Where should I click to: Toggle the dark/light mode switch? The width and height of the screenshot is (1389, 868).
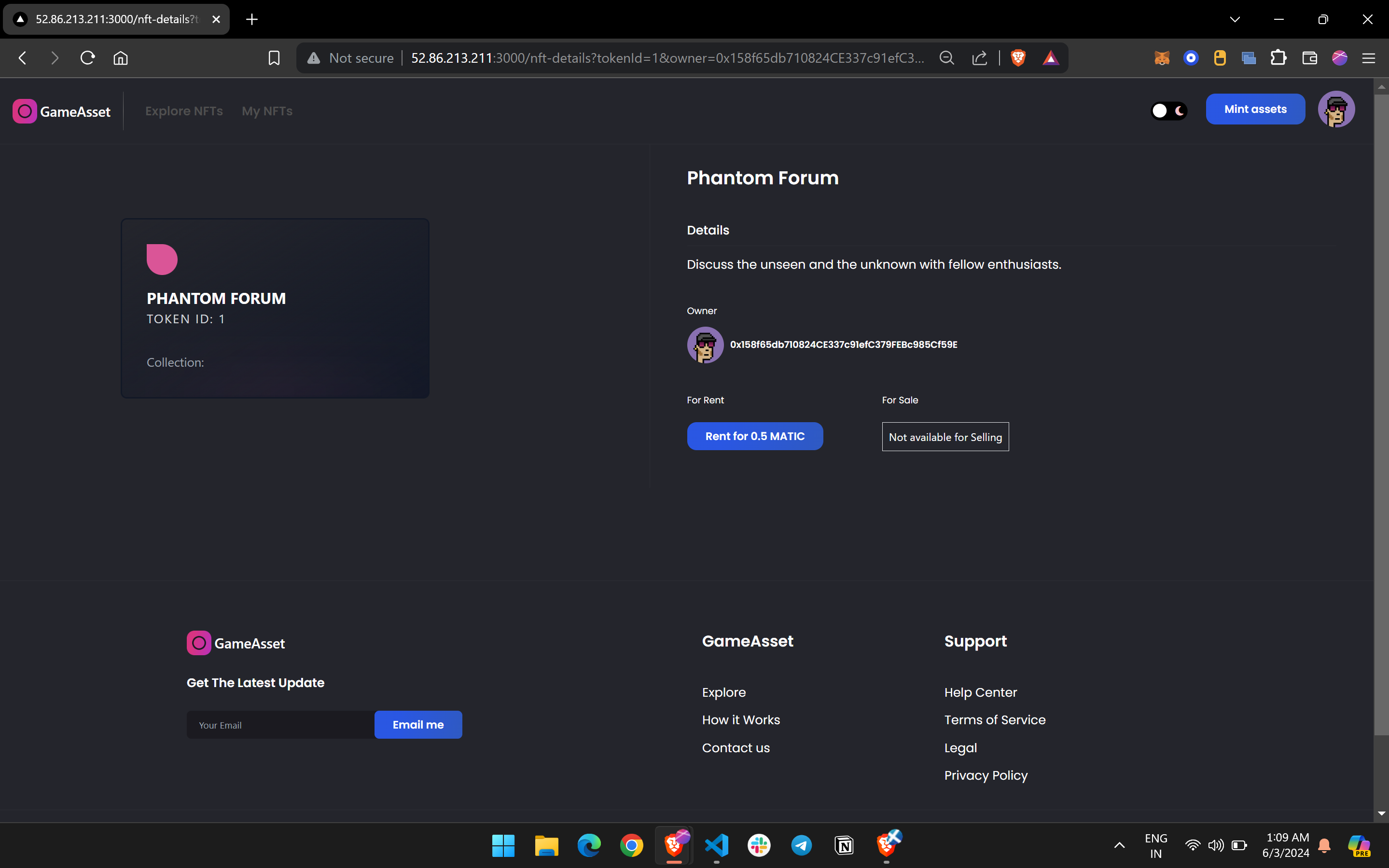(1168, 111)
